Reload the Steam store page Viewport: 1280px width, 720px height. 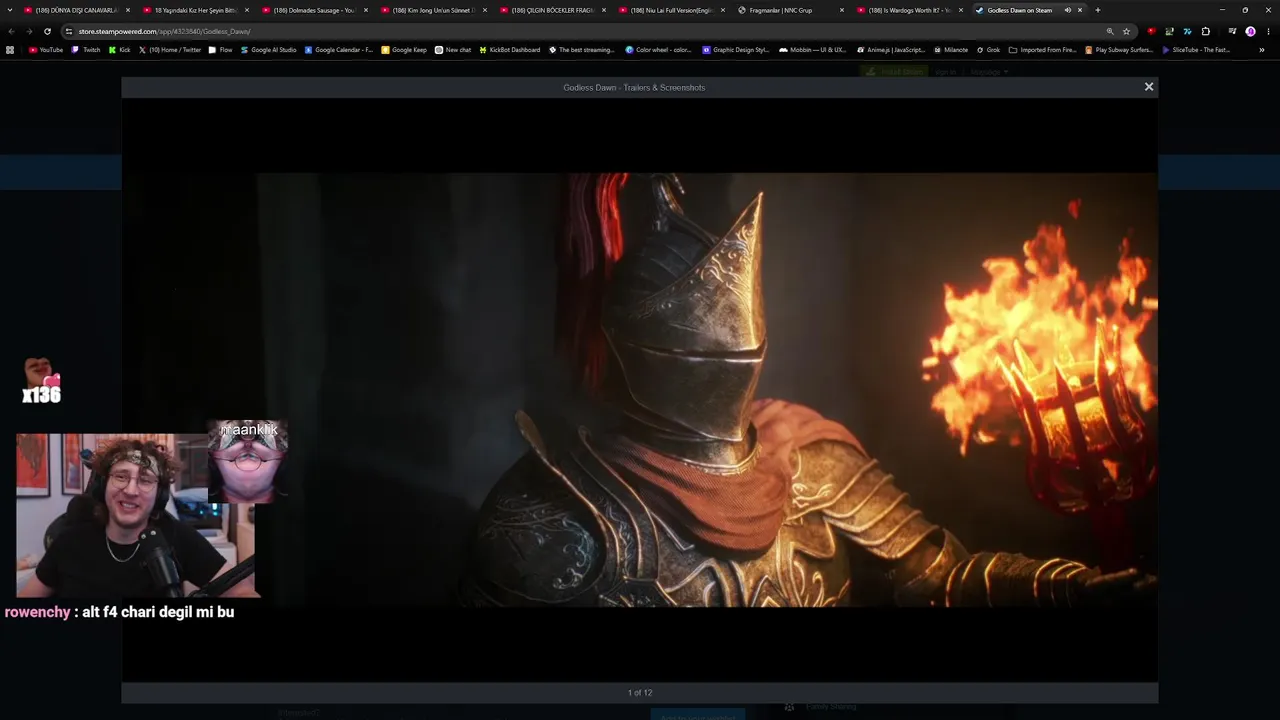tap(47, 31)
